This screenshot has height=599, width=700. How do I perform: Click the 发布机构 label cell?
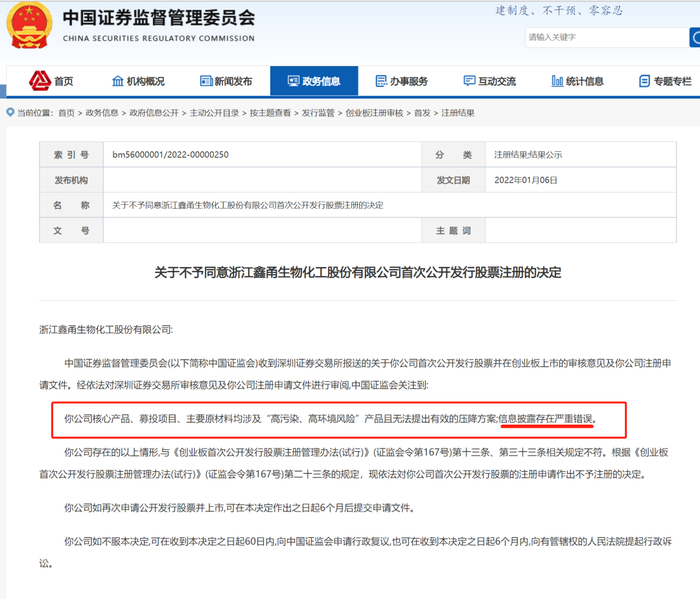click(71, 180)
